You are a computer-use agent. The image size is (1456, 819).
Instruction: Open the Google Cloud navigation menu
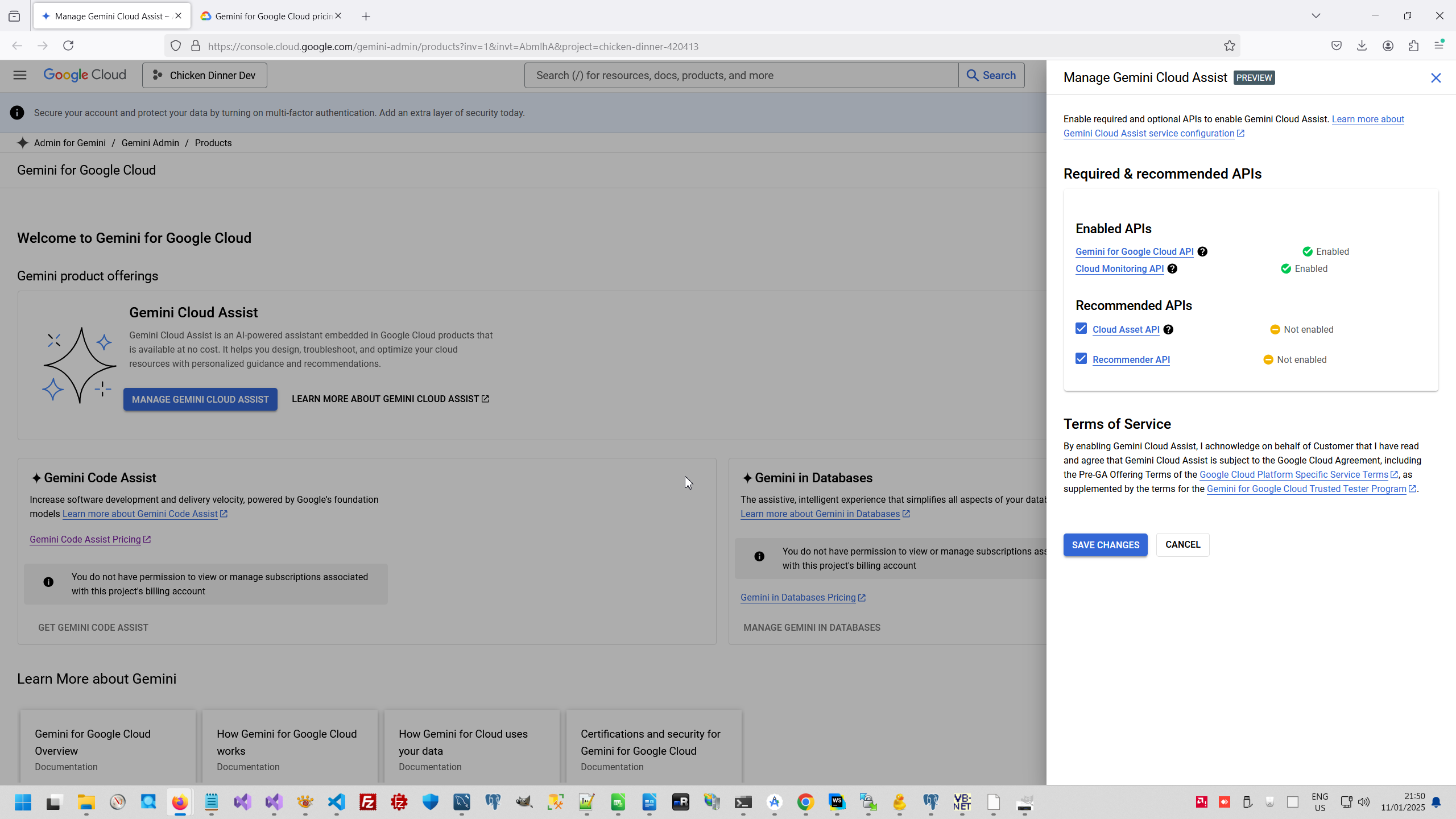point(20,75)
